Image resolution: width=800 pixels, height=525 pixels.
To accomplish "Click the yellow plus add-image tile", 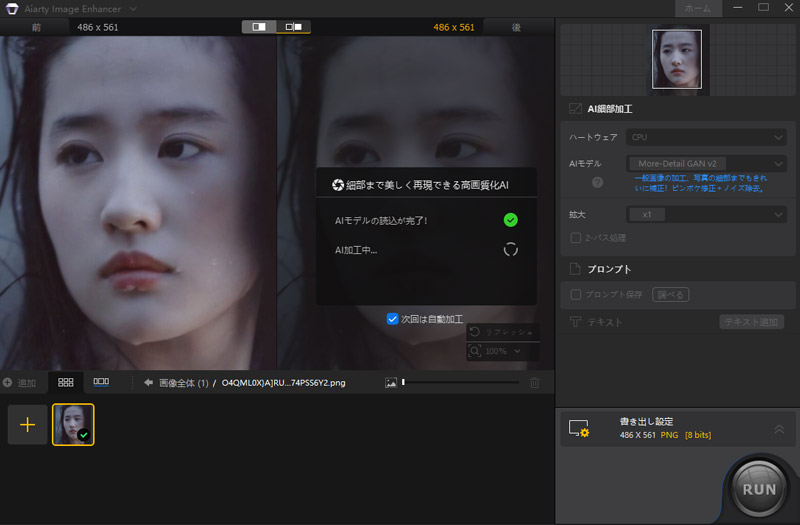I will click(x=27, y=425).
